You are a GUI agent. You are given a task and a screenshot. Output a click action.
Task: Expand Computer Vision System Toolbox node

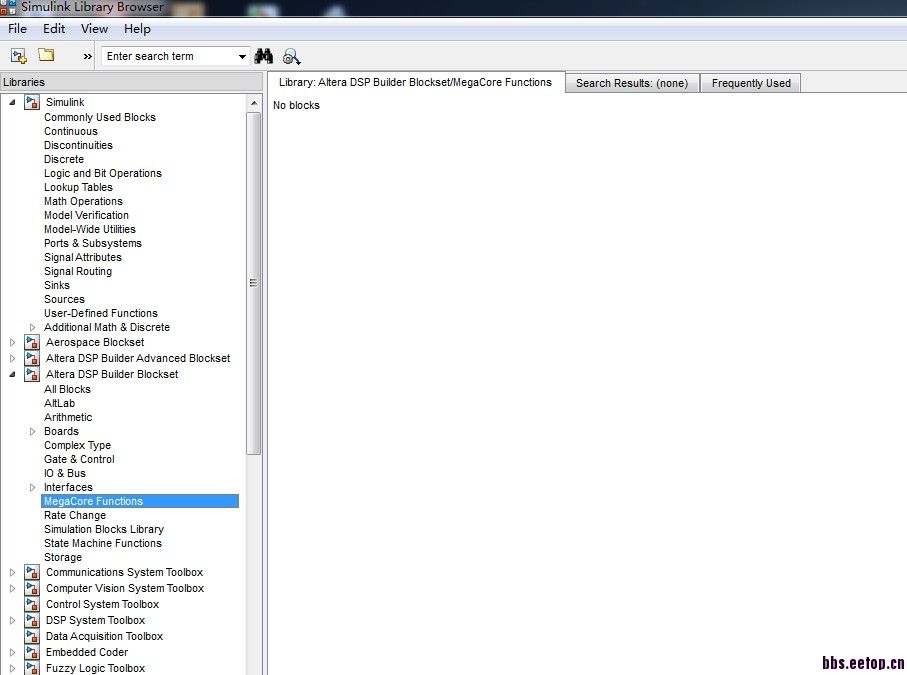click(12, 588)
